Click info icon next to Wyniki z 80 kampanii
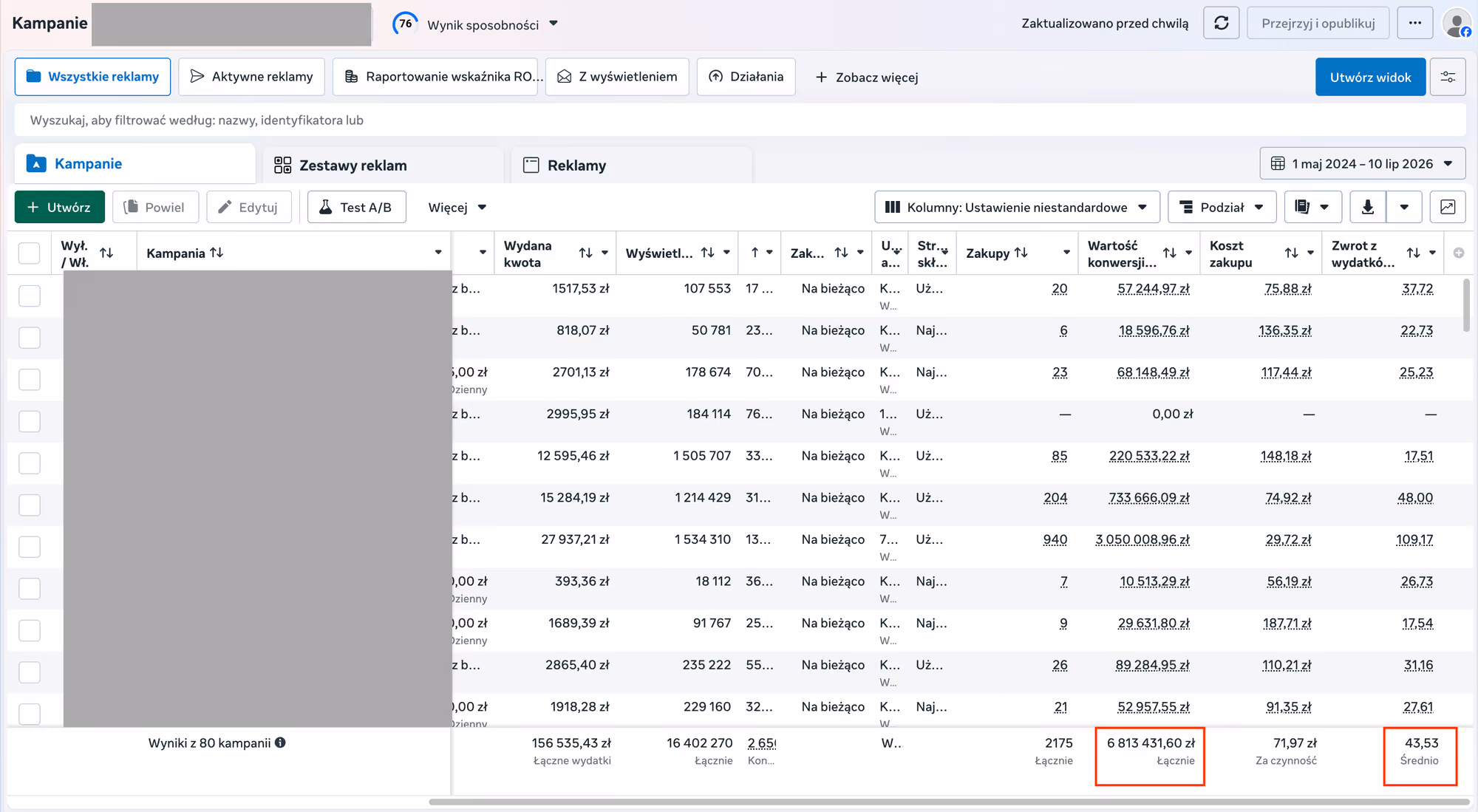The image size is (1478, 812). [x=280, y=743]
